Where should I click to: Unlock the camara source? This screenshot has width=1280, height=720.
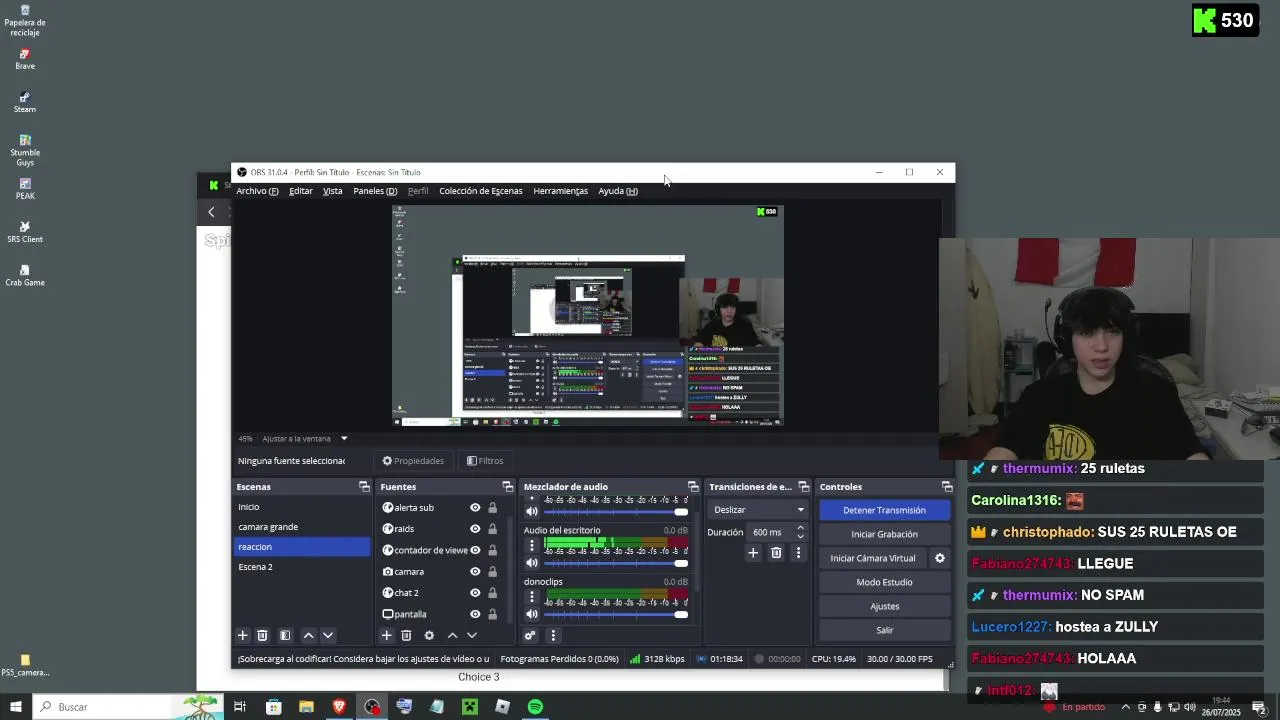point(492,572)
